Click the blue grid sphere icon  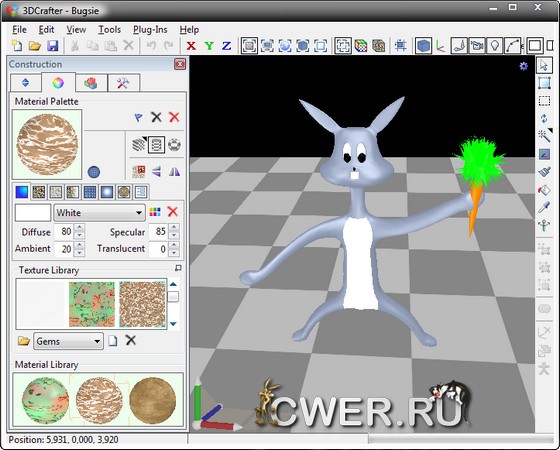pyautogui.click(x=94, y=172)
